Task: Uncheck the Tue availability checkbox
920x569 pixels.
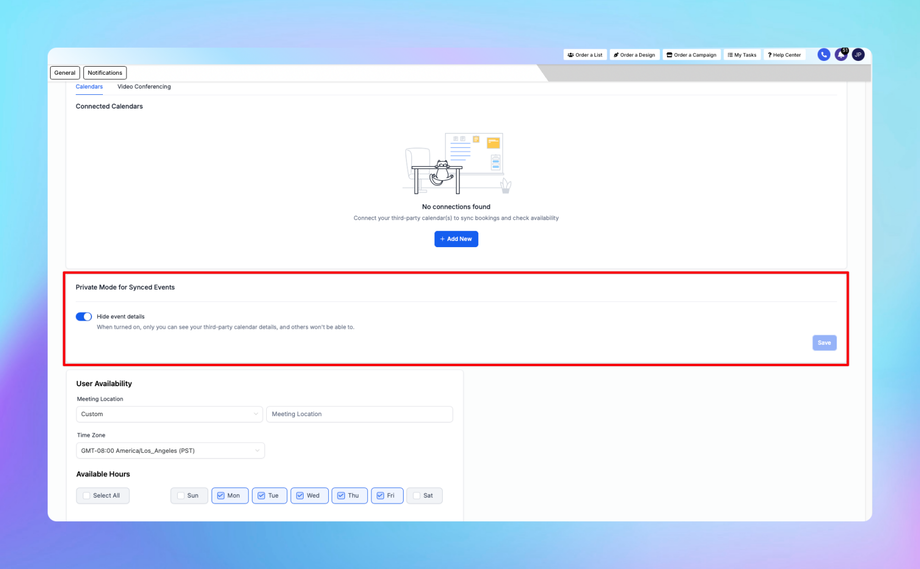Action: pyautogui.click(x=261, y=496)
